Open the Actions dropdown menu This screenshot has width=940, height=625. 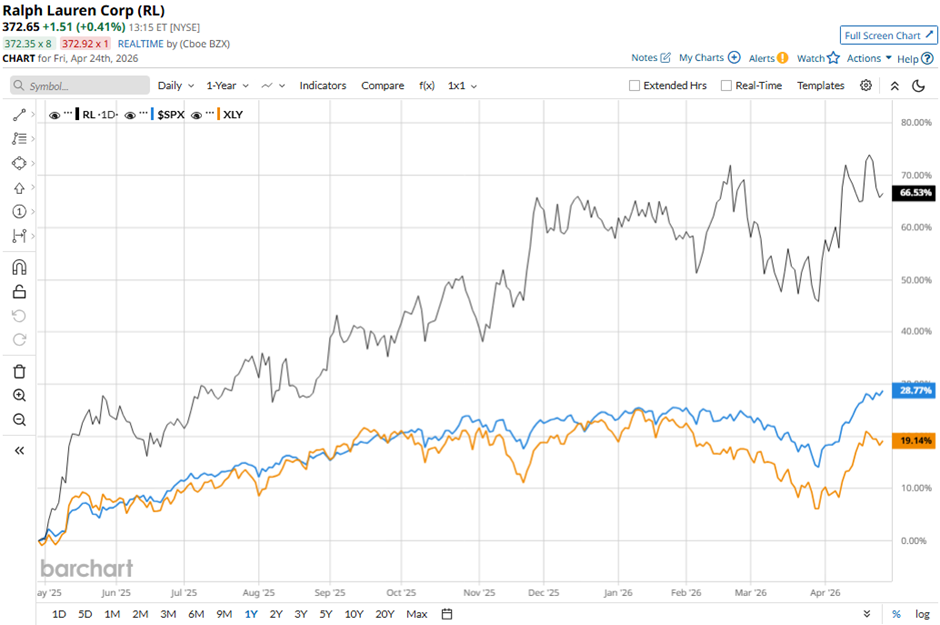[869, 58]
